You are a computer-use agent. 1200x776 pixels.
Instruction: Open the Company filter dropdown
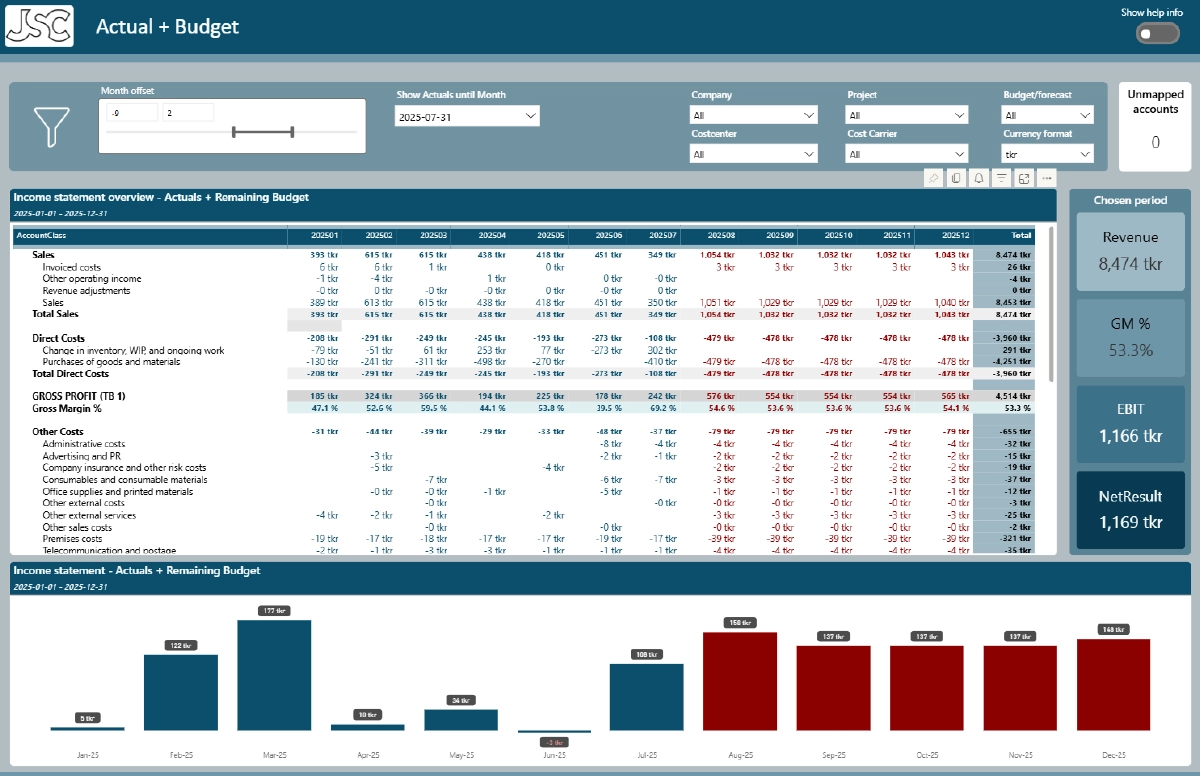[753, 114]
